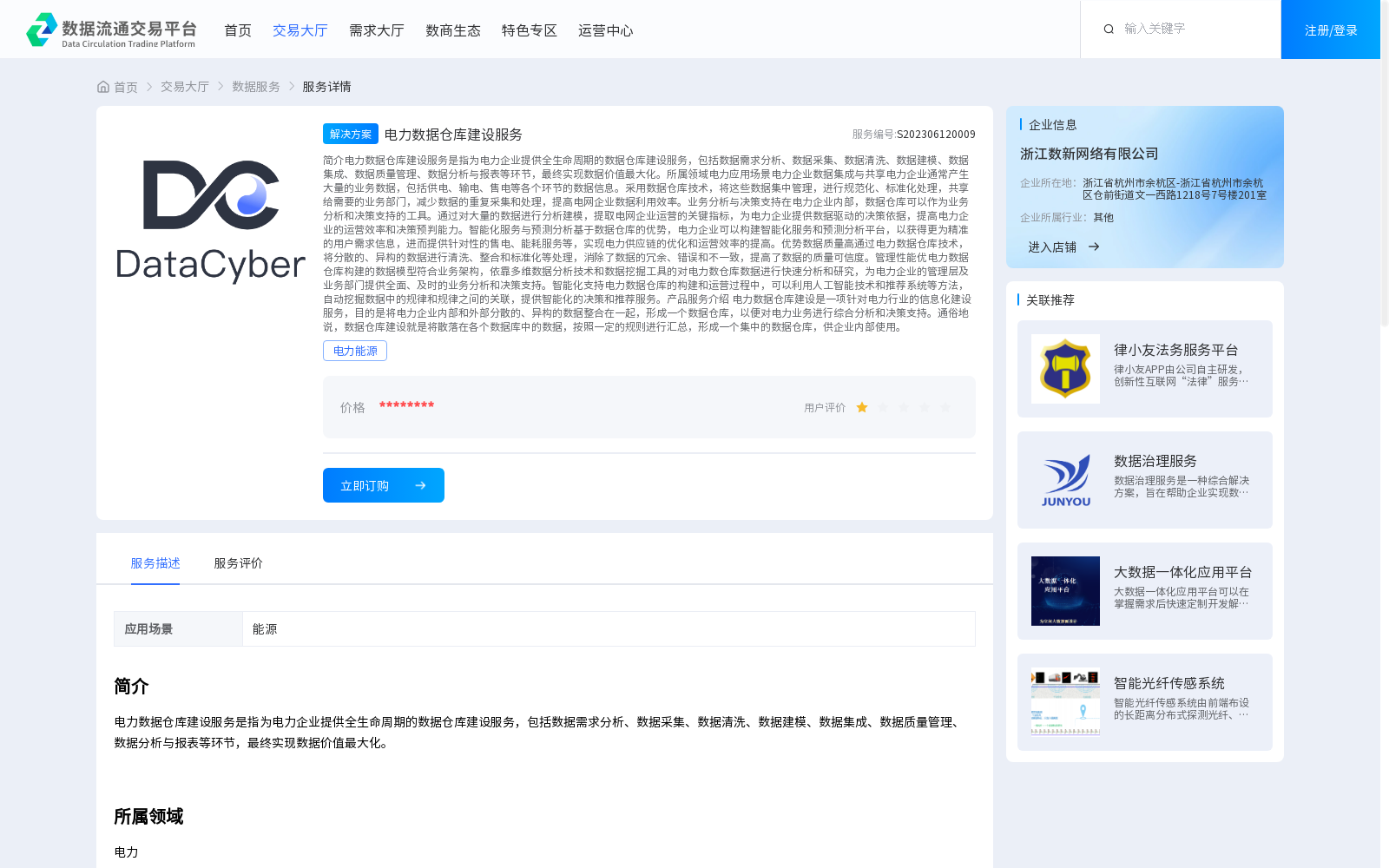1389x868 pixels.
Task: Click the arrow beside 进入店铺
Action: 1094,247
